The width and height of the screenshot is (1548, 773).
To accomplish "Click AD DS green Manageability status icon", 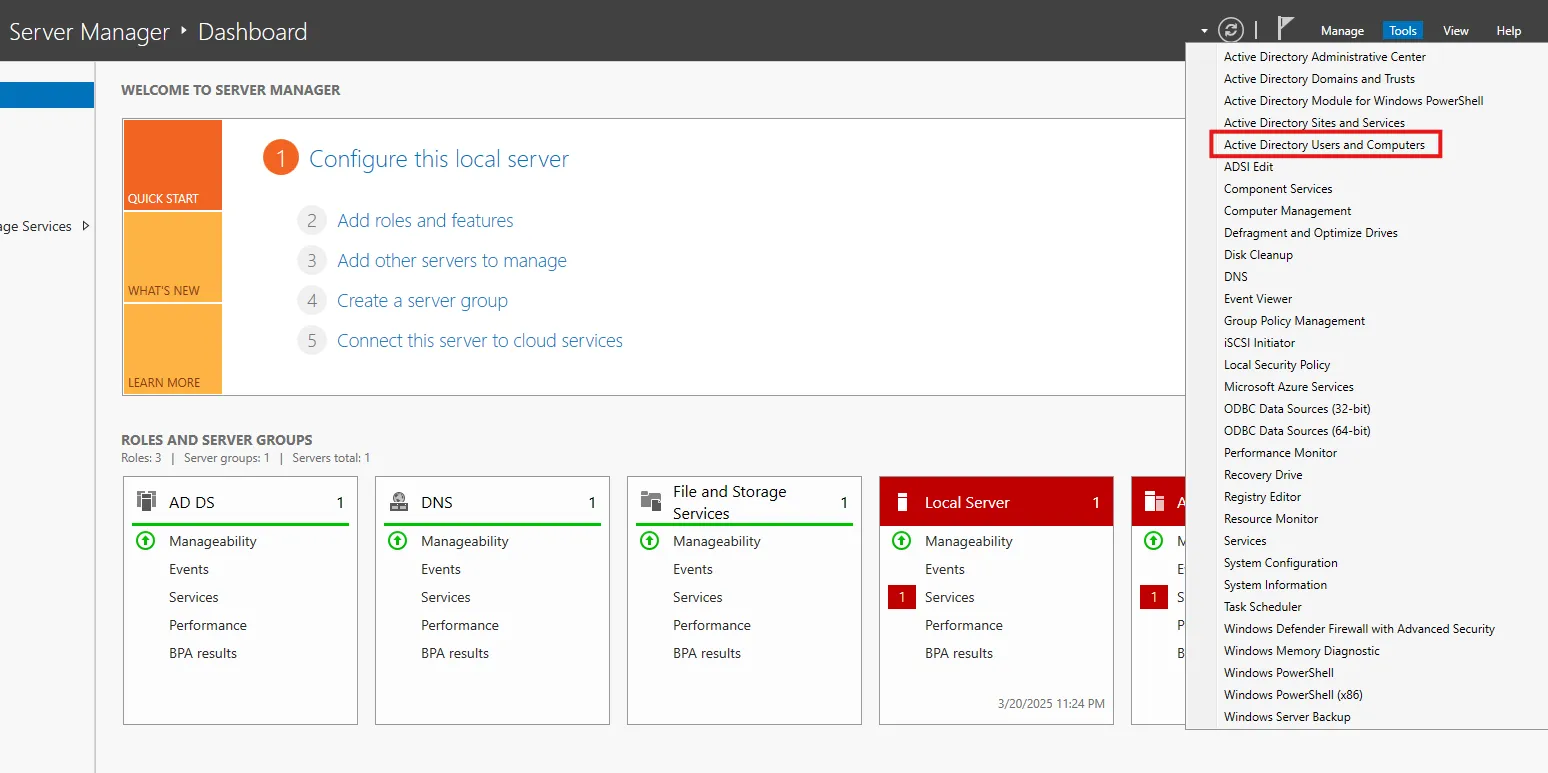I will 145,541.
